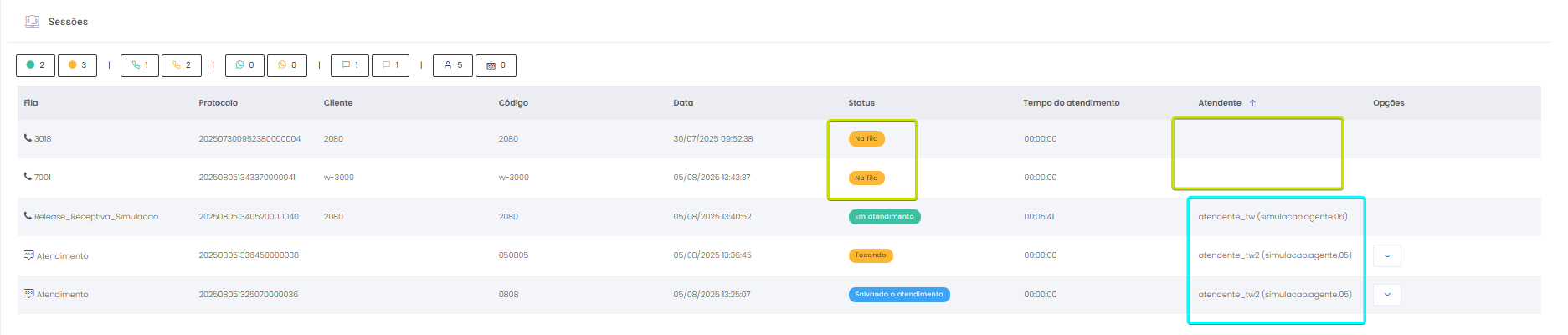This screenshot has height=335, width=1568.
Task: Click the blue Salvando o atendimento badge
Action: pos(898,295)
